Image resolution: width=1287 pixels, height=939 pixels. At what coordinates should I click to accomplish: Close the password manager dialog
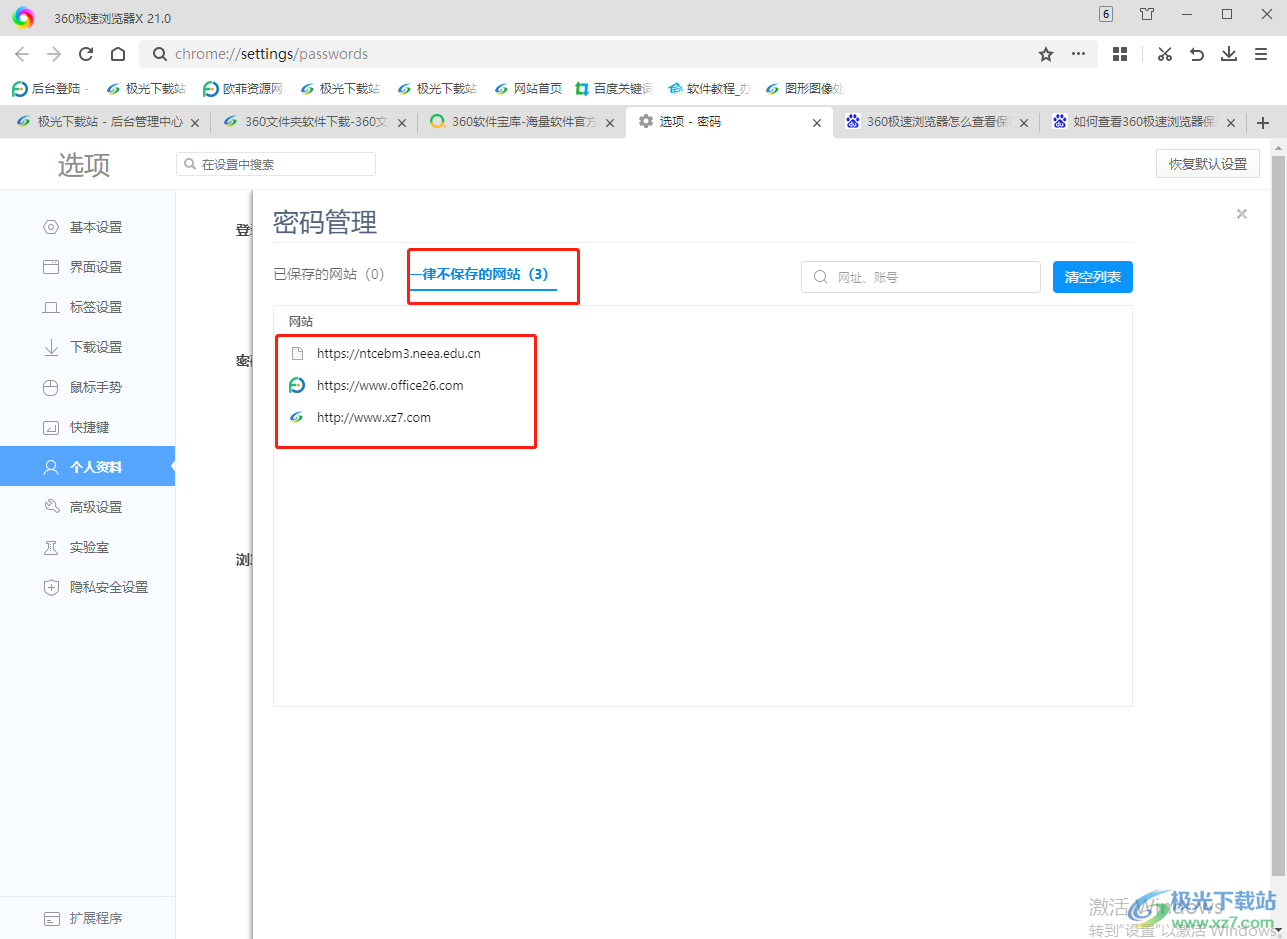click(1242, 213)
